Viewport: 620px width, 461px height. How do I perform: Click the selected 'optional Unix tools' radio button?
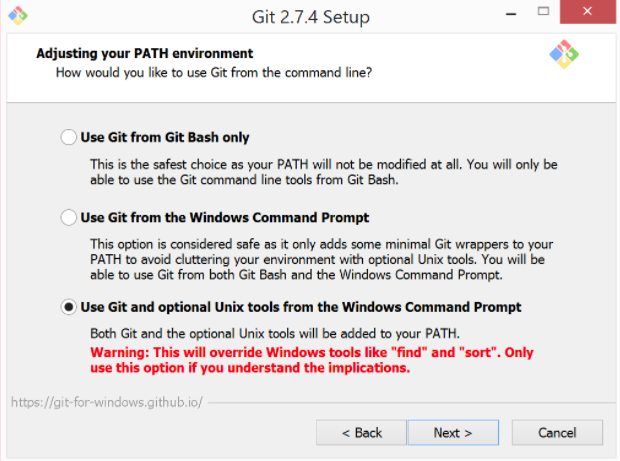(x=68, y=307)
